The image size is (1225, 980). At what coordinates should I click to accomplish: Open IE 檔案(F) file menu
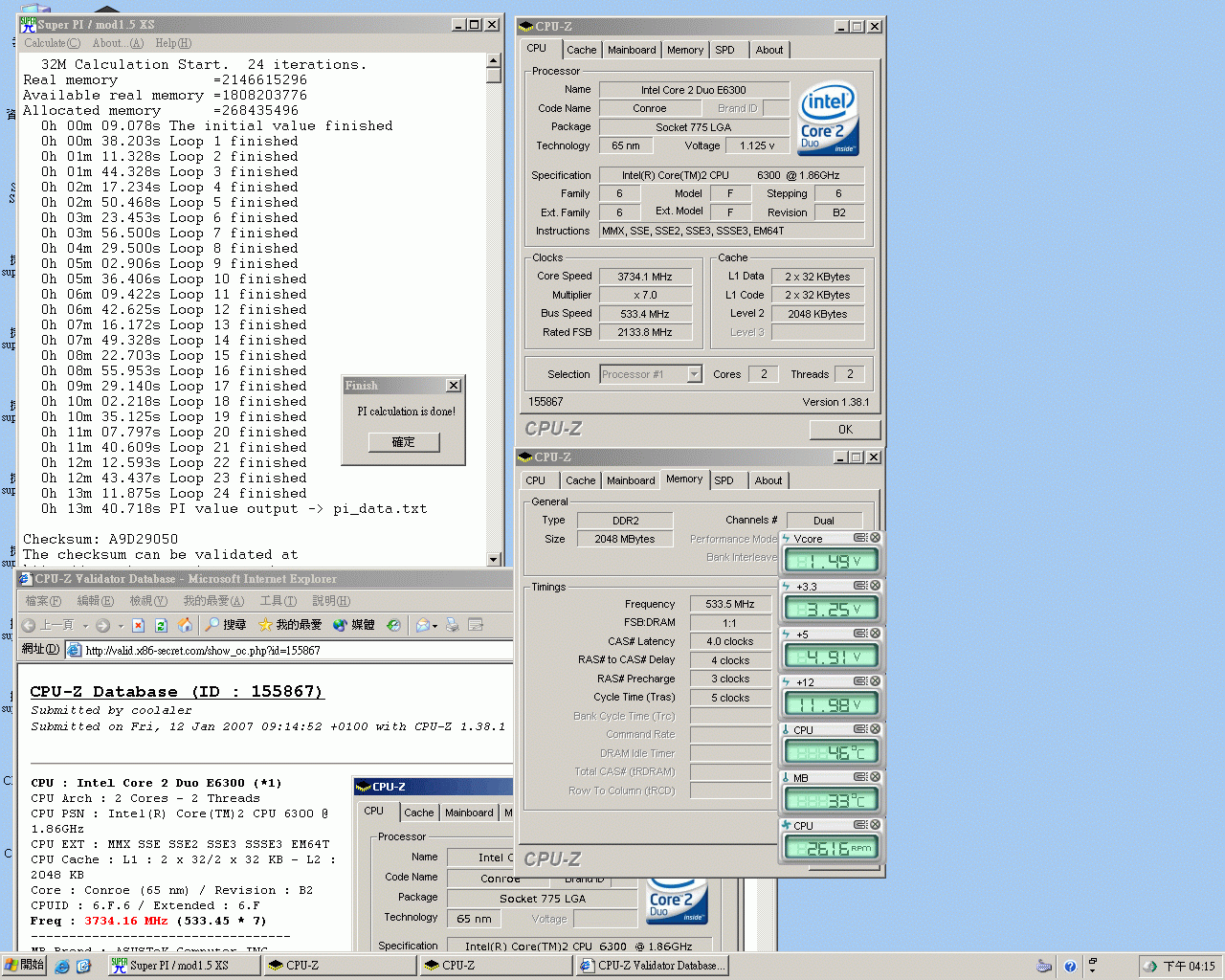click(43, 601)
